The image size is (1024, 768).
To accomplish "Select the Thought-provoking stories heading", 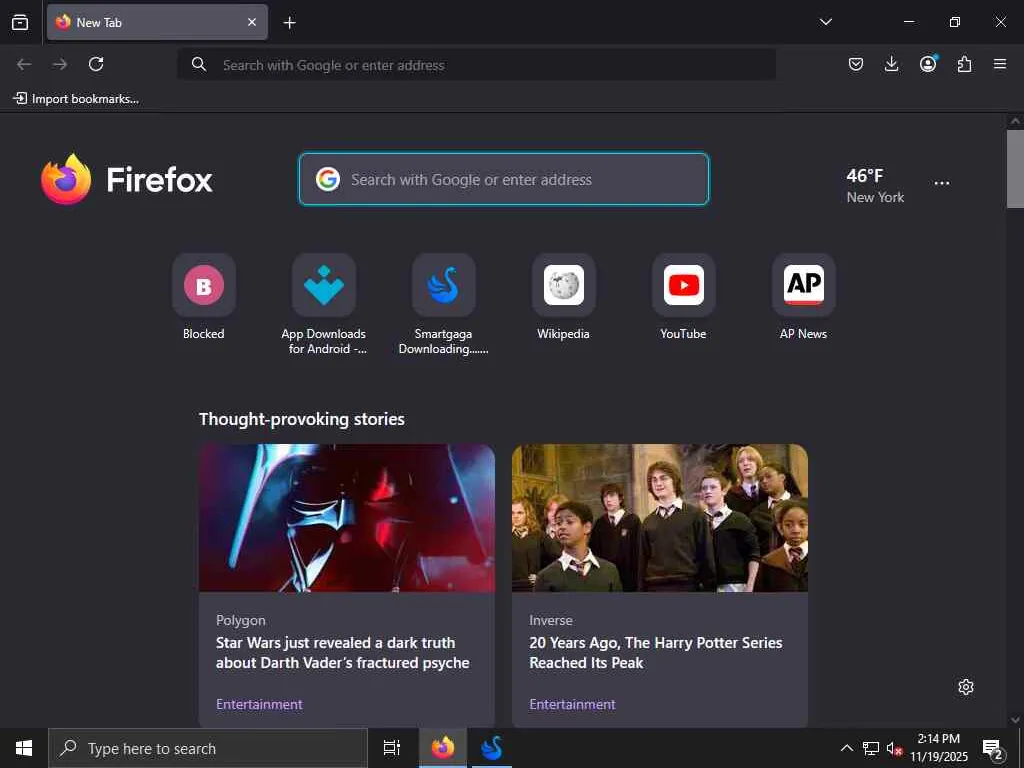I will click(302, 419).
